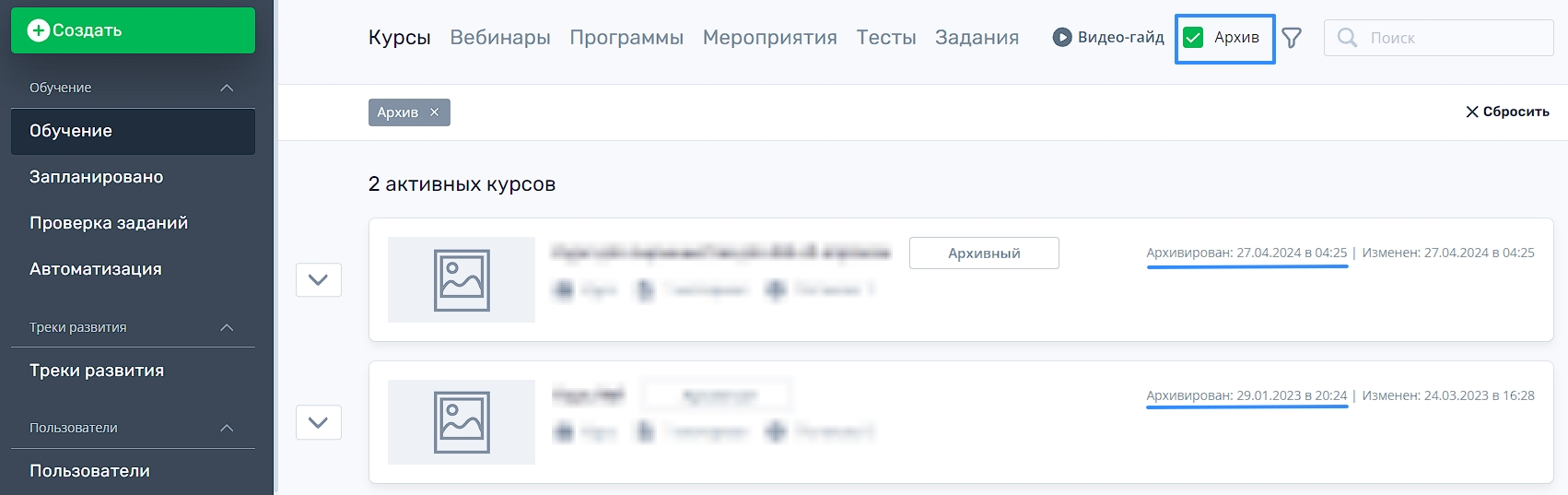Click the search magnifier icon

click(x=1347, y=38)
